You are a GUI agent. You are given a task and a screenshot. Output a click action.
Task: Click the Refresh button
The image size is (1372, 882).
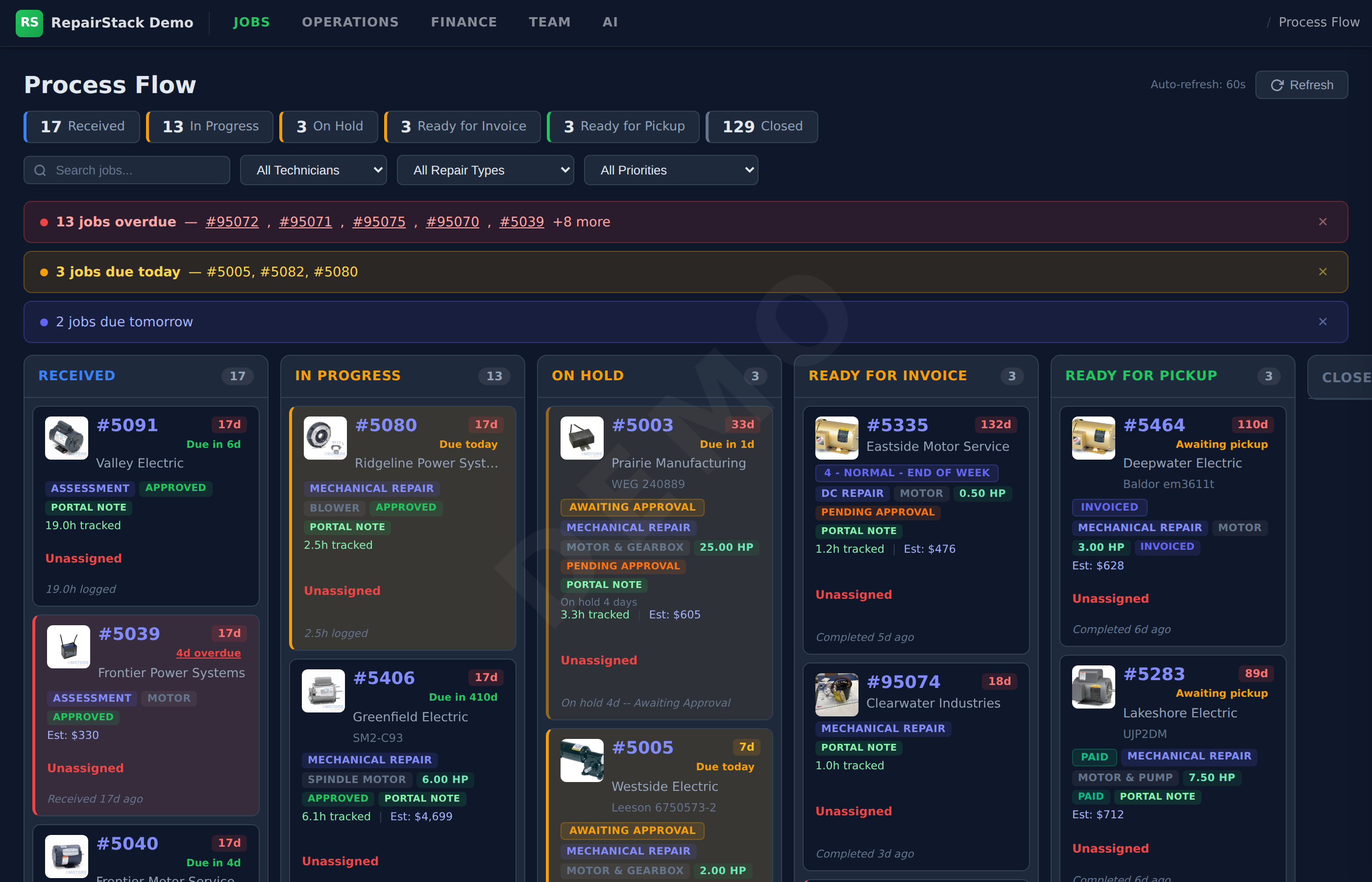point(1301,85)
